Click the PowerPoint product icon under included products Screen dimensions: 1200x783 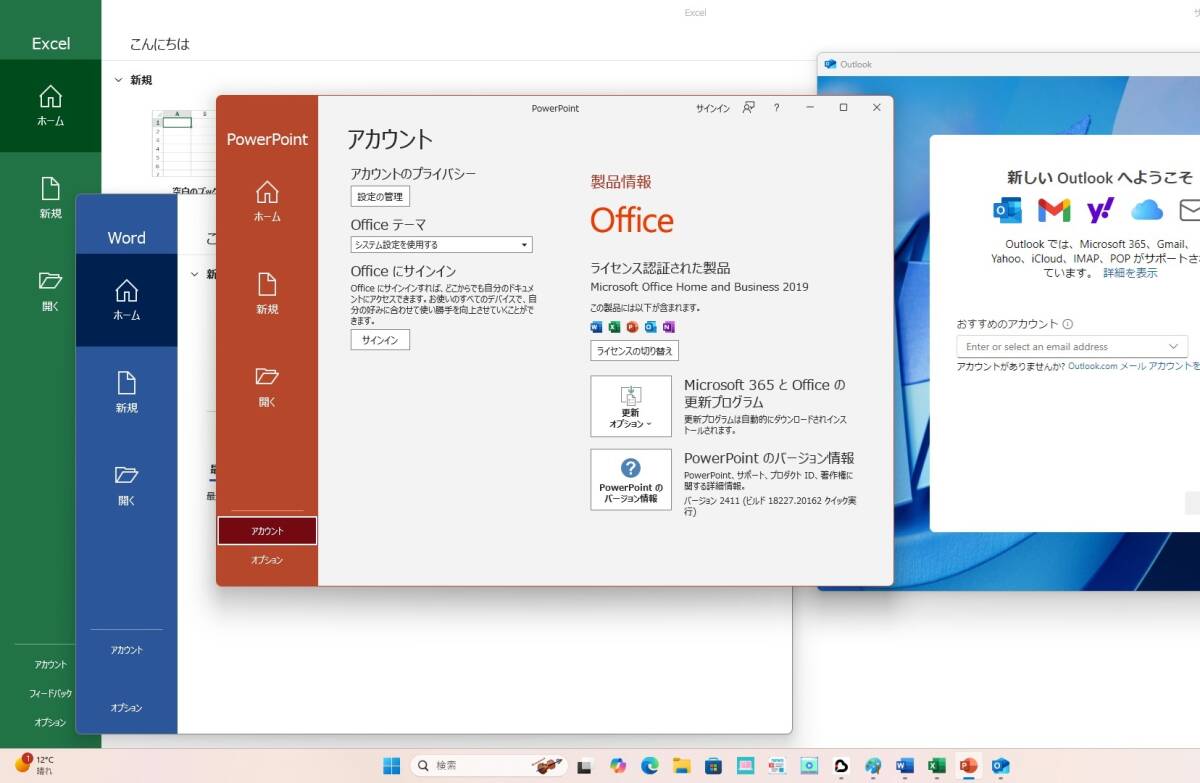click(x=632, y=327)
